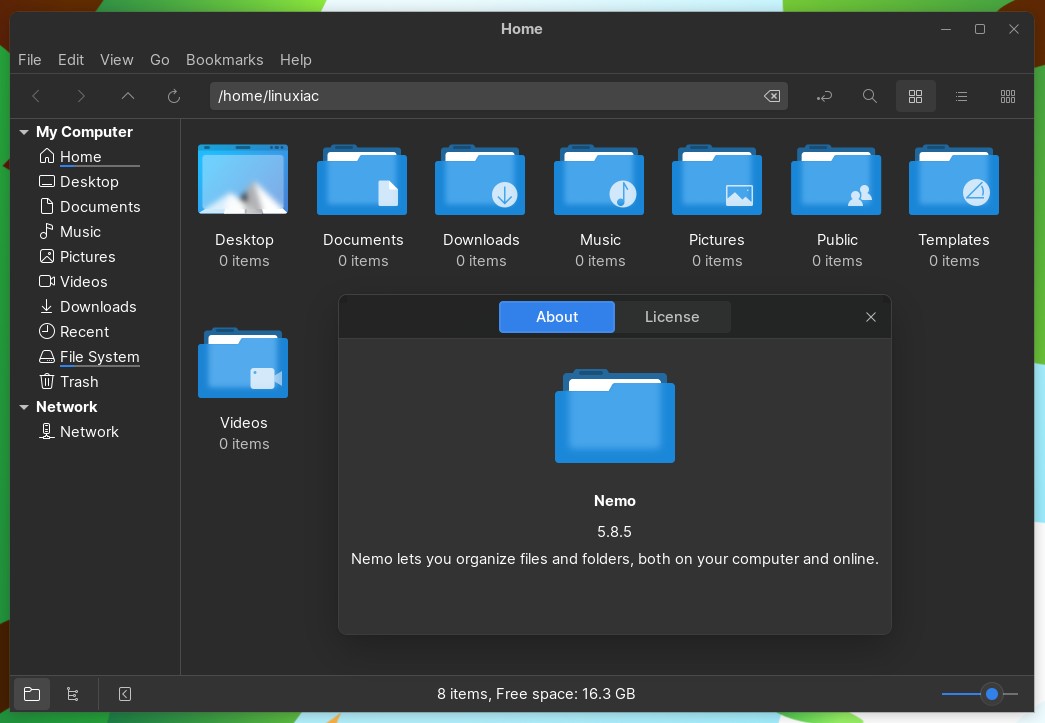Open Trash in the sidebar
1045x723 pixels.
click(79, 382)
